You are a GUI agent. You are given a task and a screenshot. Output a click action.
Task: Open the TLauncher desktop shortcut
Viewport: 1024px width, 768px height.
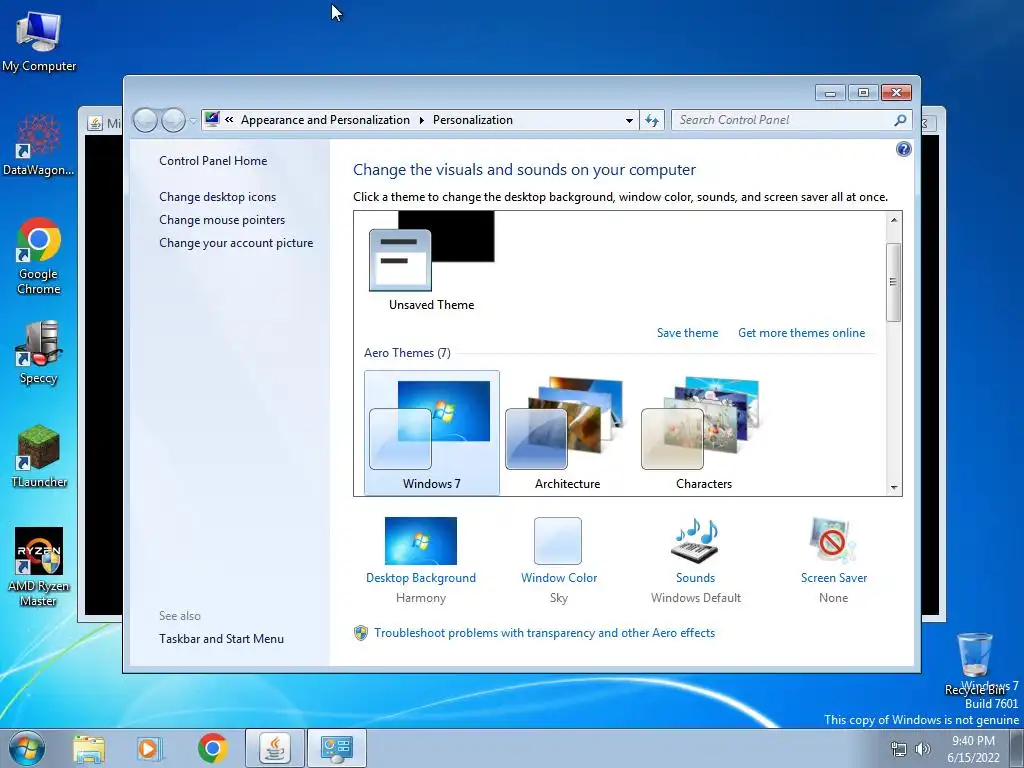[x=39, y=456]
